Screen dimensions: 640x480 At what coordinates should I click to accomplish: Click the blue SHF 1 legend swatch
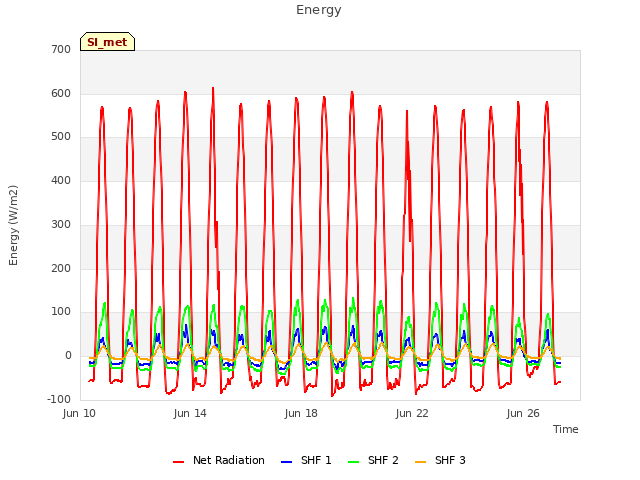coord(287,462)
